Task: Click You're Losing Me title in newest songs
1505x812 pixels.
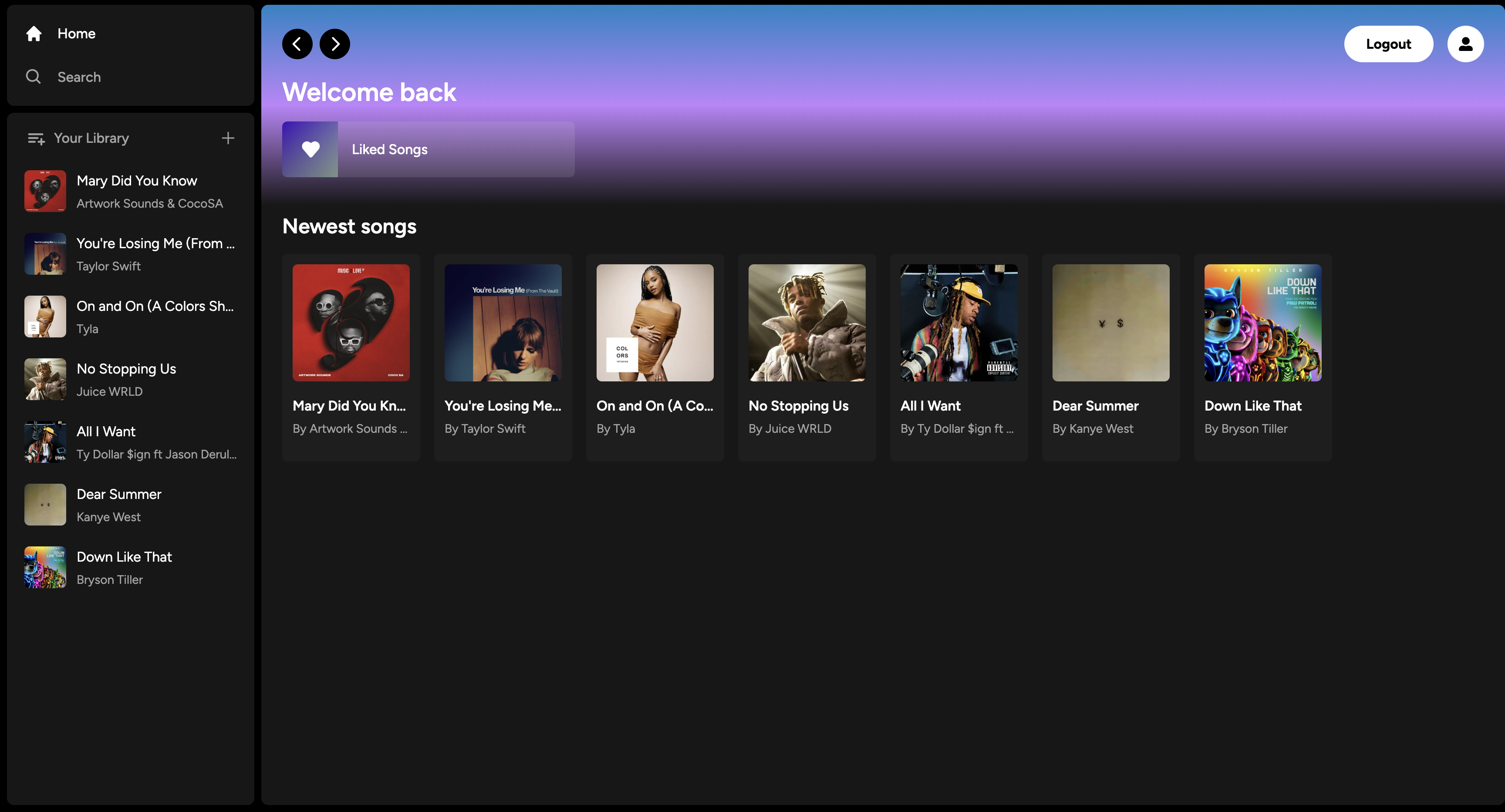Action: [x=503, y=406]
